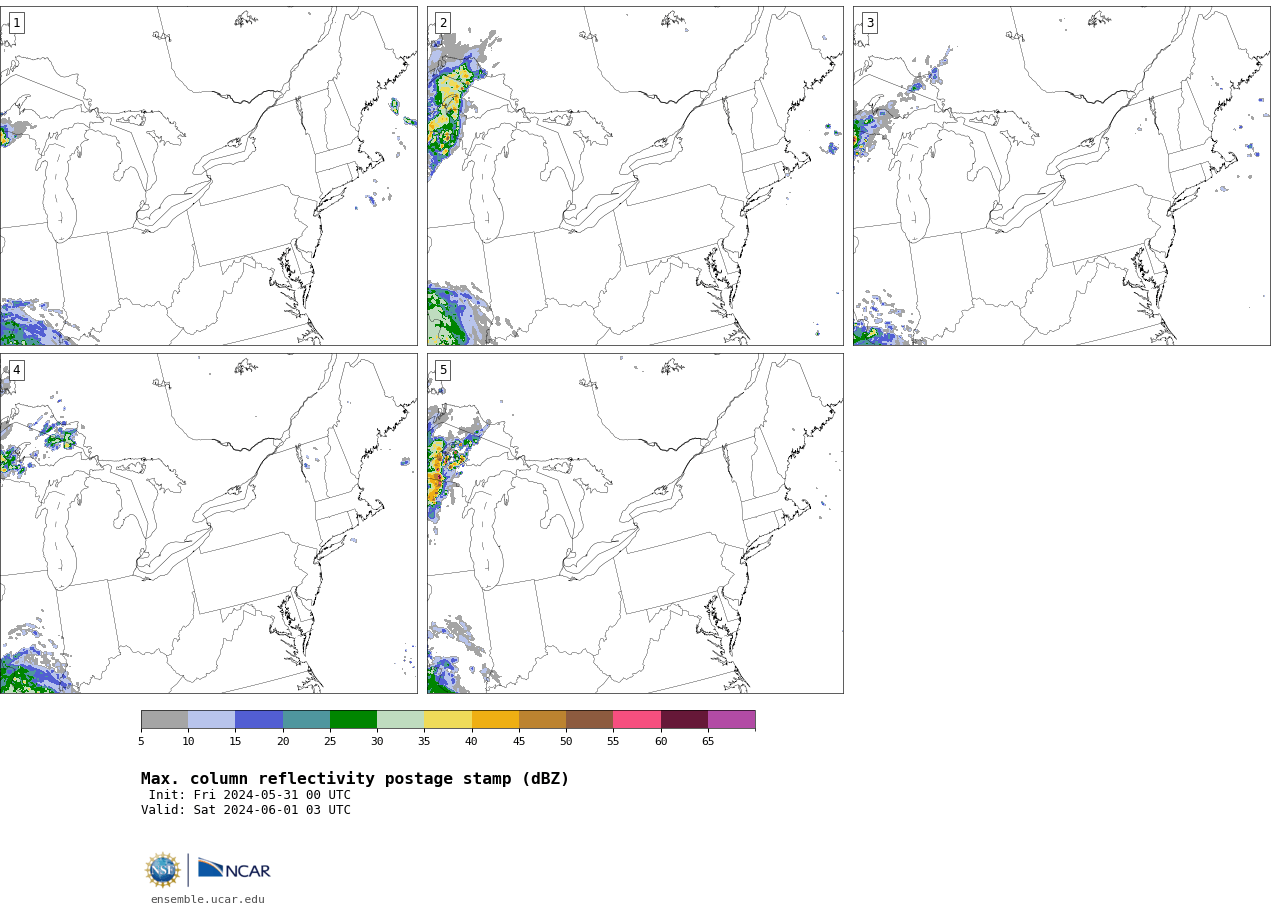Open ensemble member 4 reflectivity map
Image resolution: width=1280 pixels, height=910 pixels.
point(208,523)
